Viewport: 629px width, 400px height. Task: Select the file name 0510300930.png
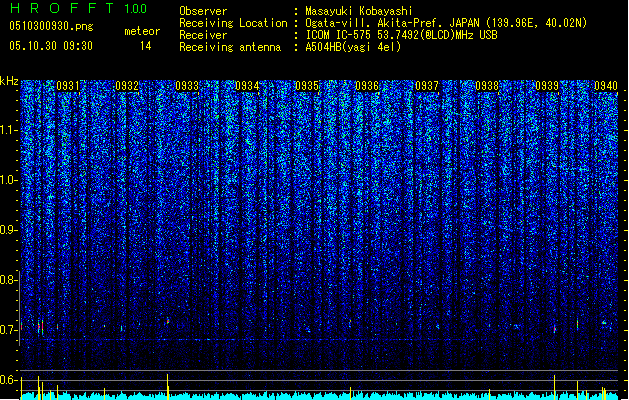tap(51, 26)
